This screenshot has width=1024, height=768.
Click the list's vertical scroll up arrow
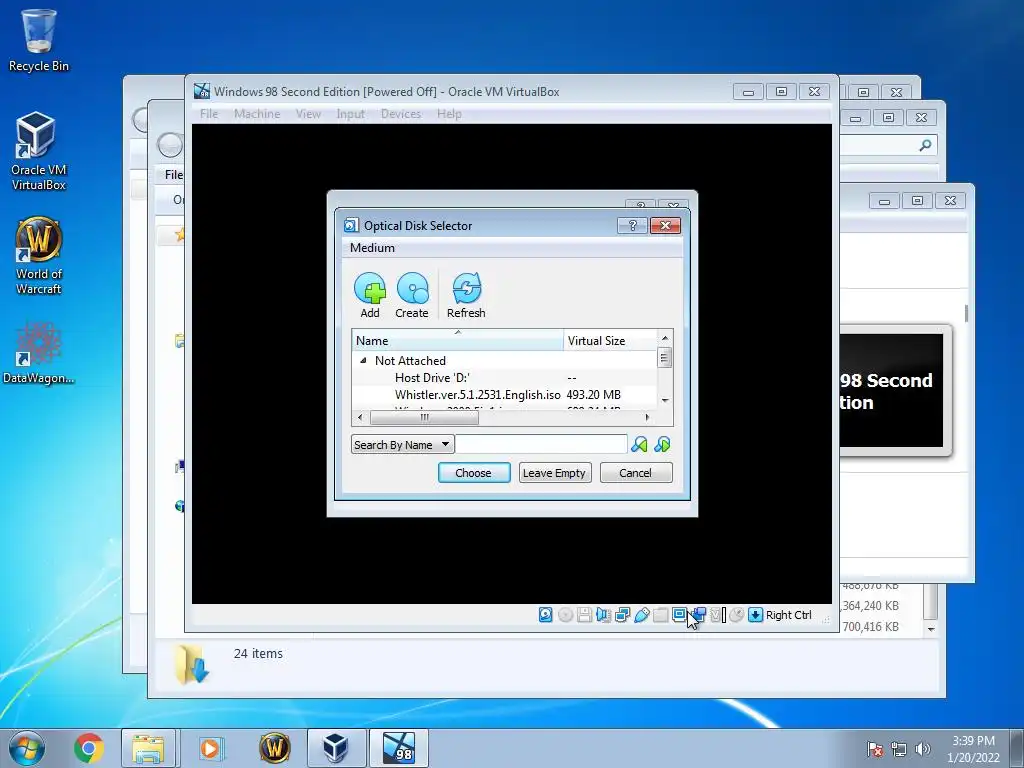665,338
